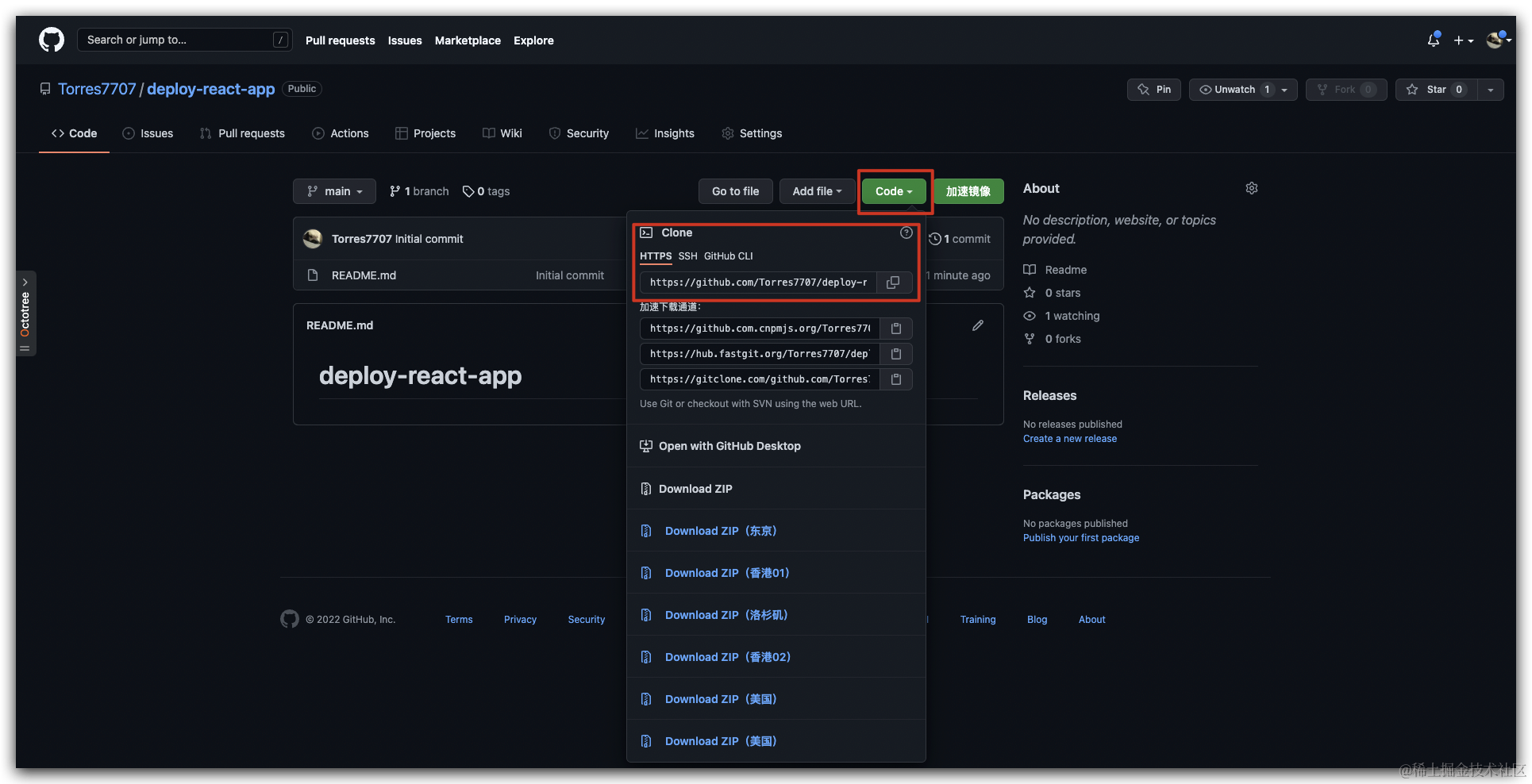This screenshot has height=784, width=1532.
Task: Open the create new plus menu
Action: point(1463,40)
